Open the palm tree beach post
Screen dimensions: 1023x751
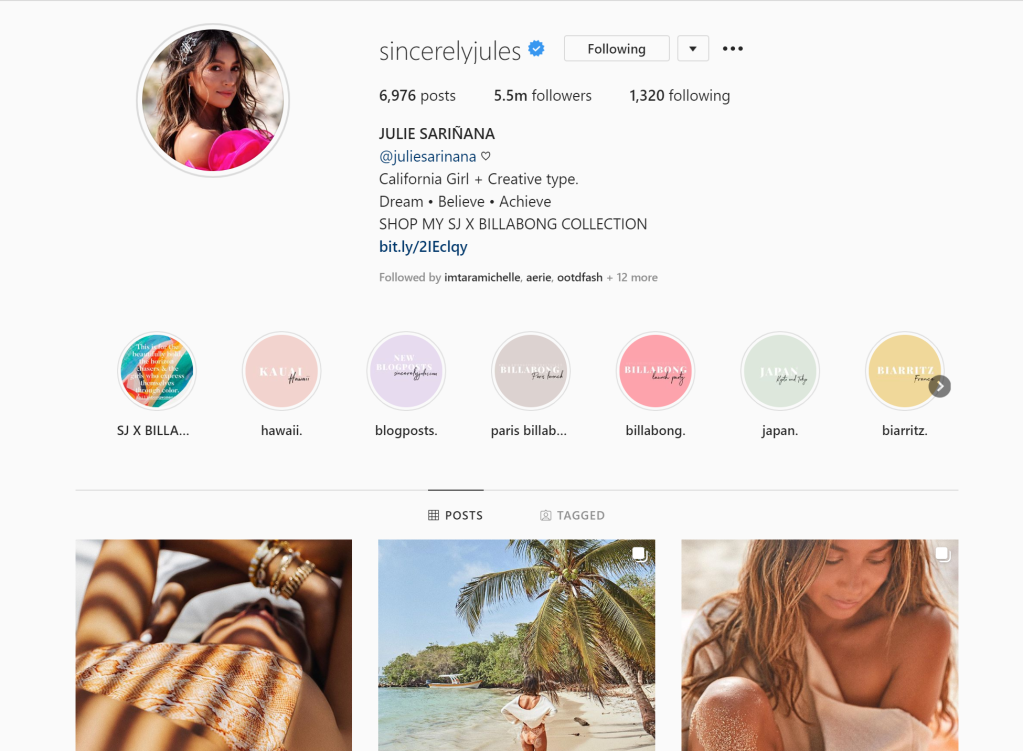517,645
